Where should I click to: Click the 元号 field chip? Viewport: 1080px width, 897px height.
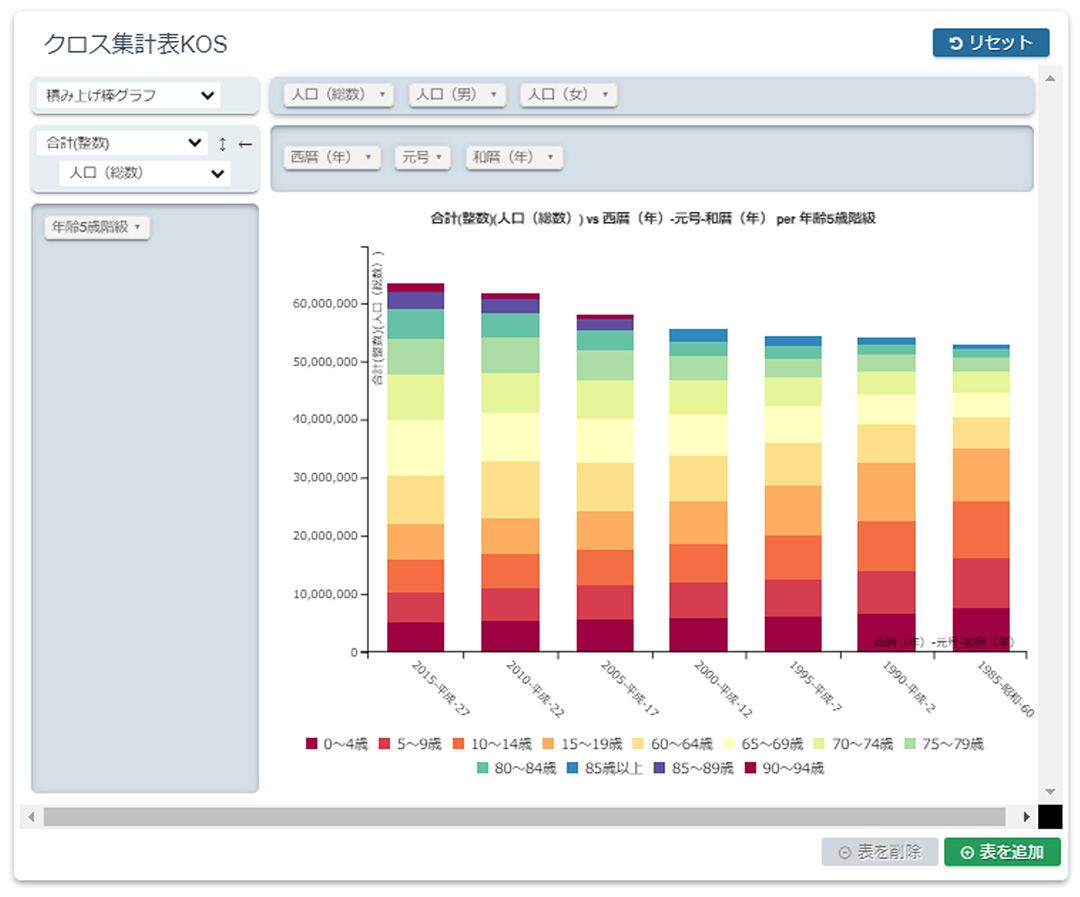422,157
